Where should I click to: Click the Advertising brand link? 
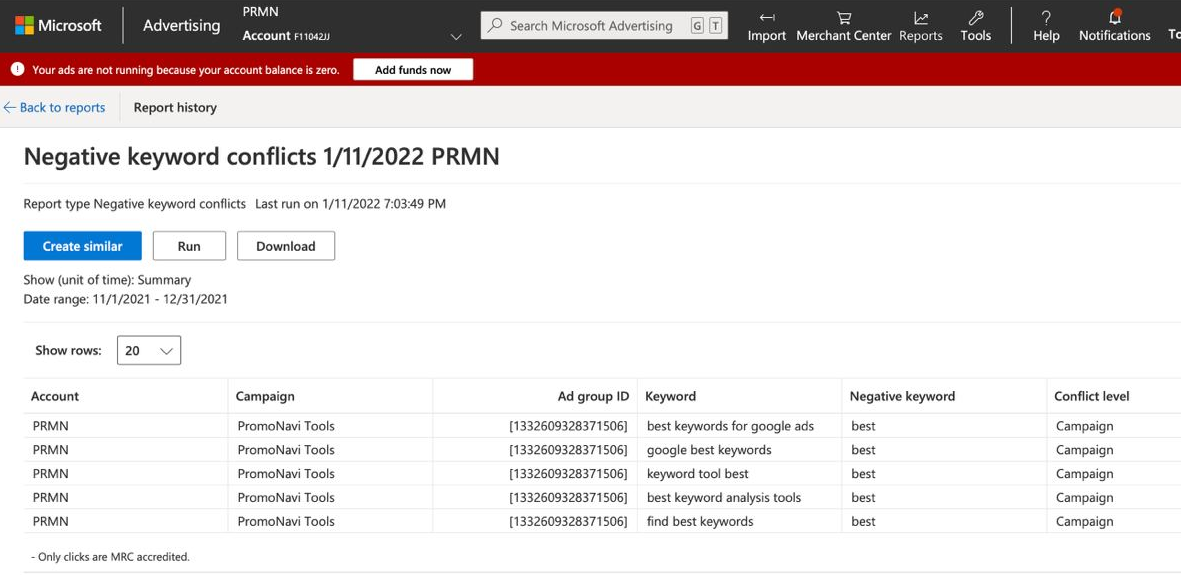coord(182,26)
